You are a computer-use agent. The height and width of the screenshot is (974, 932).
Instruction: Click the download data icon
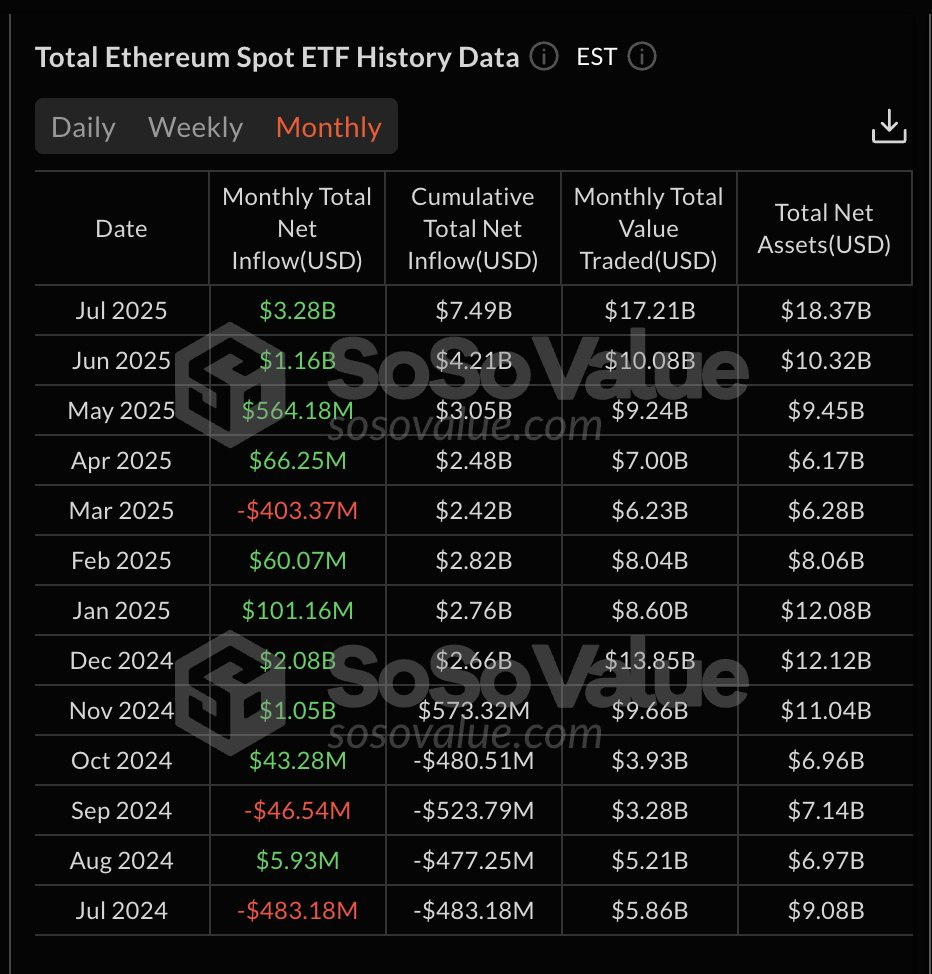[889, 127]
